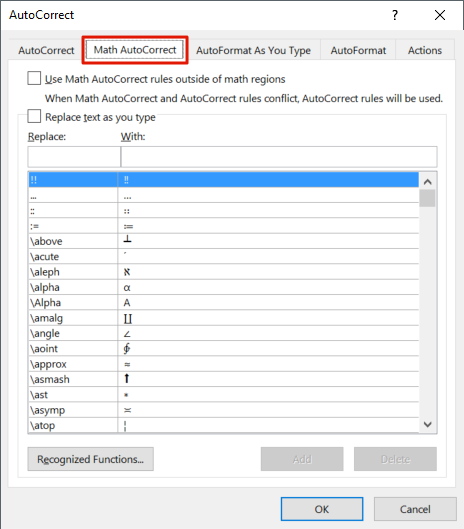Click the list scrollbar thumb
The width and height of the screenshot is (464, 529).
(428, 198)
